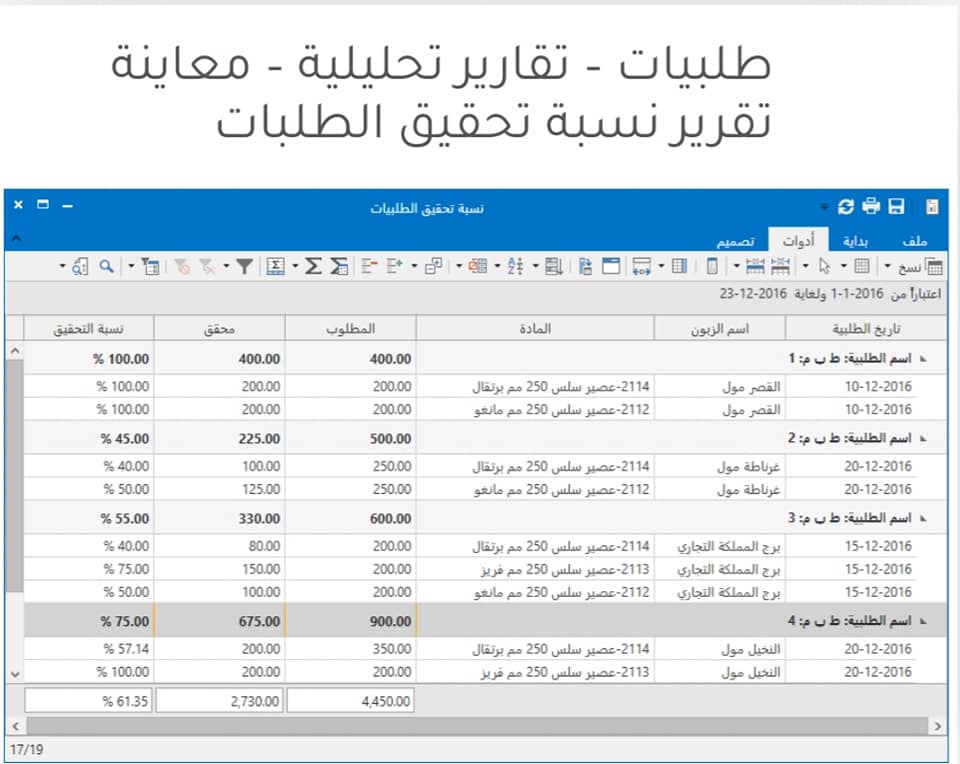Screen dimensions: 960x764
Task: Click the expand/collapse all boxes icon
Action: coord(433,266)
